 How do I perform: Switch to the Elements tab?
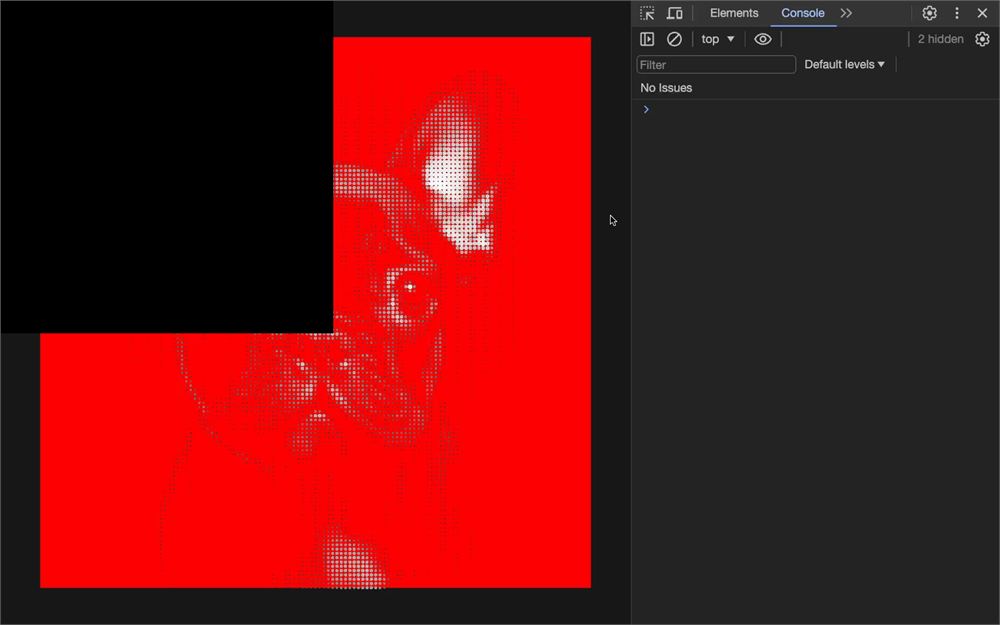pyautogui.click(x=734, y=13)
